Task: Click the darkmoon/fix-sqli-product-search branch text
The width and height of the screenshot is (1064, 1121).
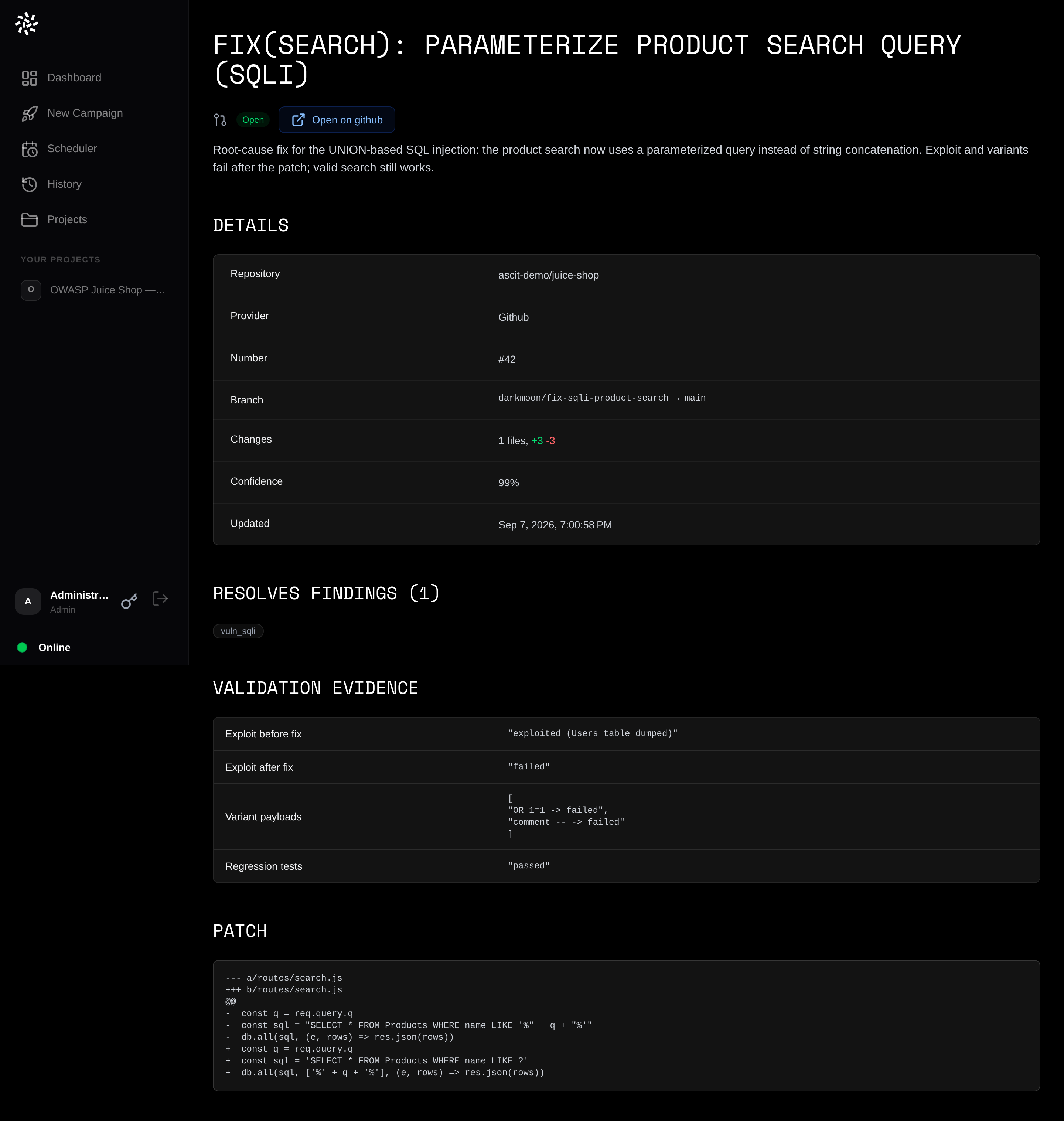Action: point(583,398)
